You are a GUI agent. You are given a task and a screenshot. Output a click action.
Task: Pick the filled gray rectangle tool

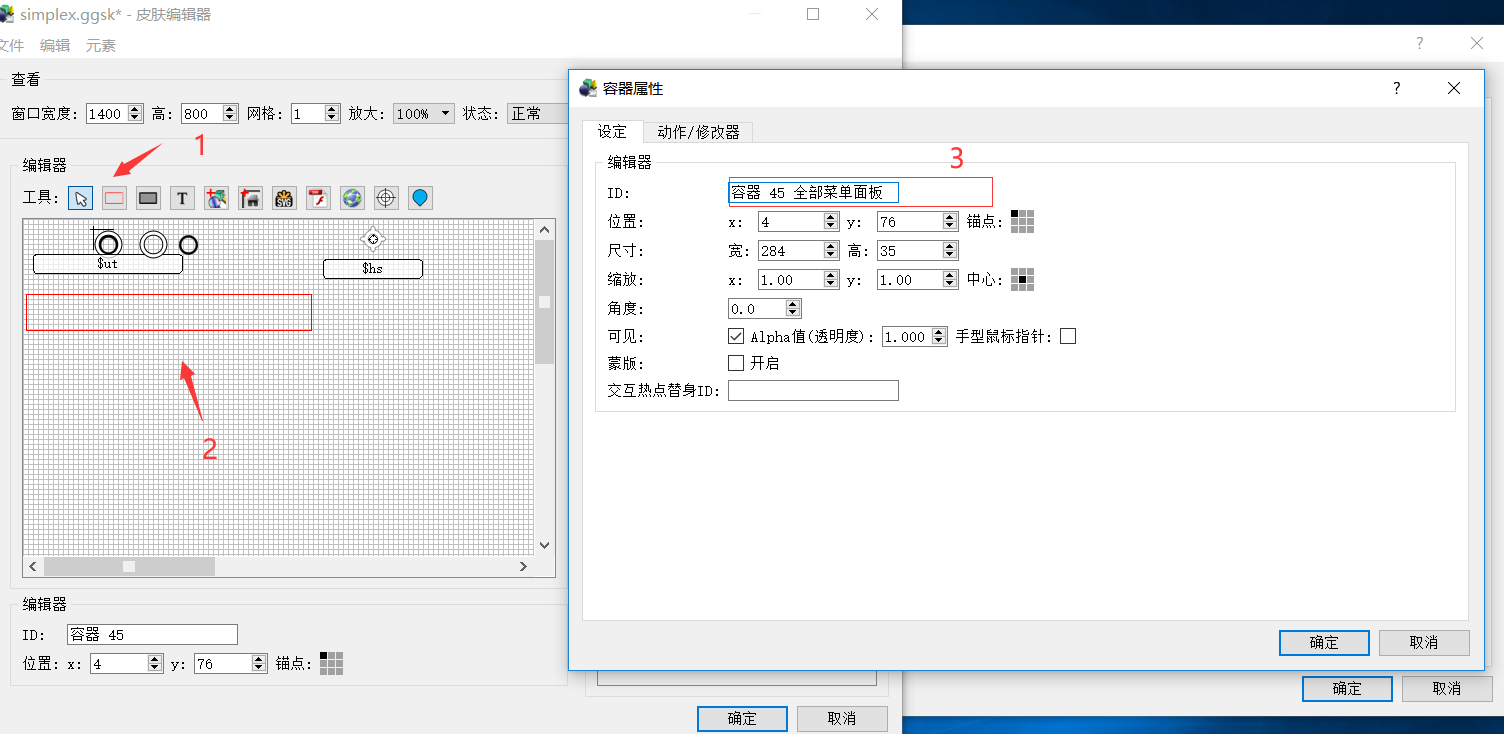[149, 198]
